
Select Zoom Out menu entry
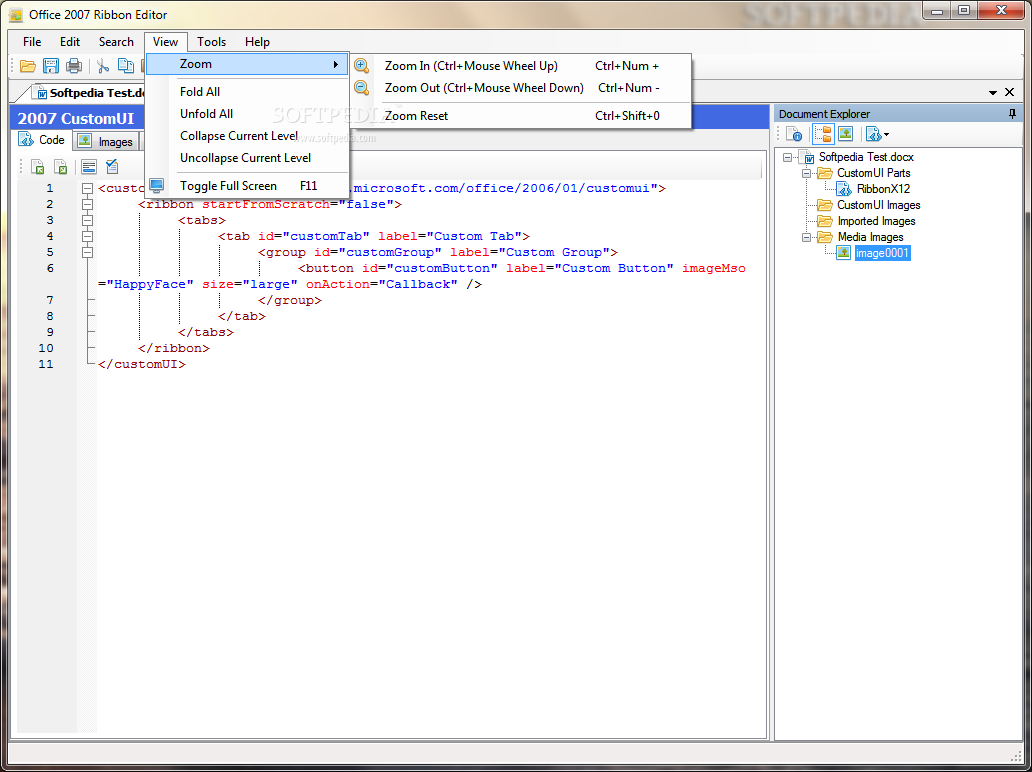521,88
